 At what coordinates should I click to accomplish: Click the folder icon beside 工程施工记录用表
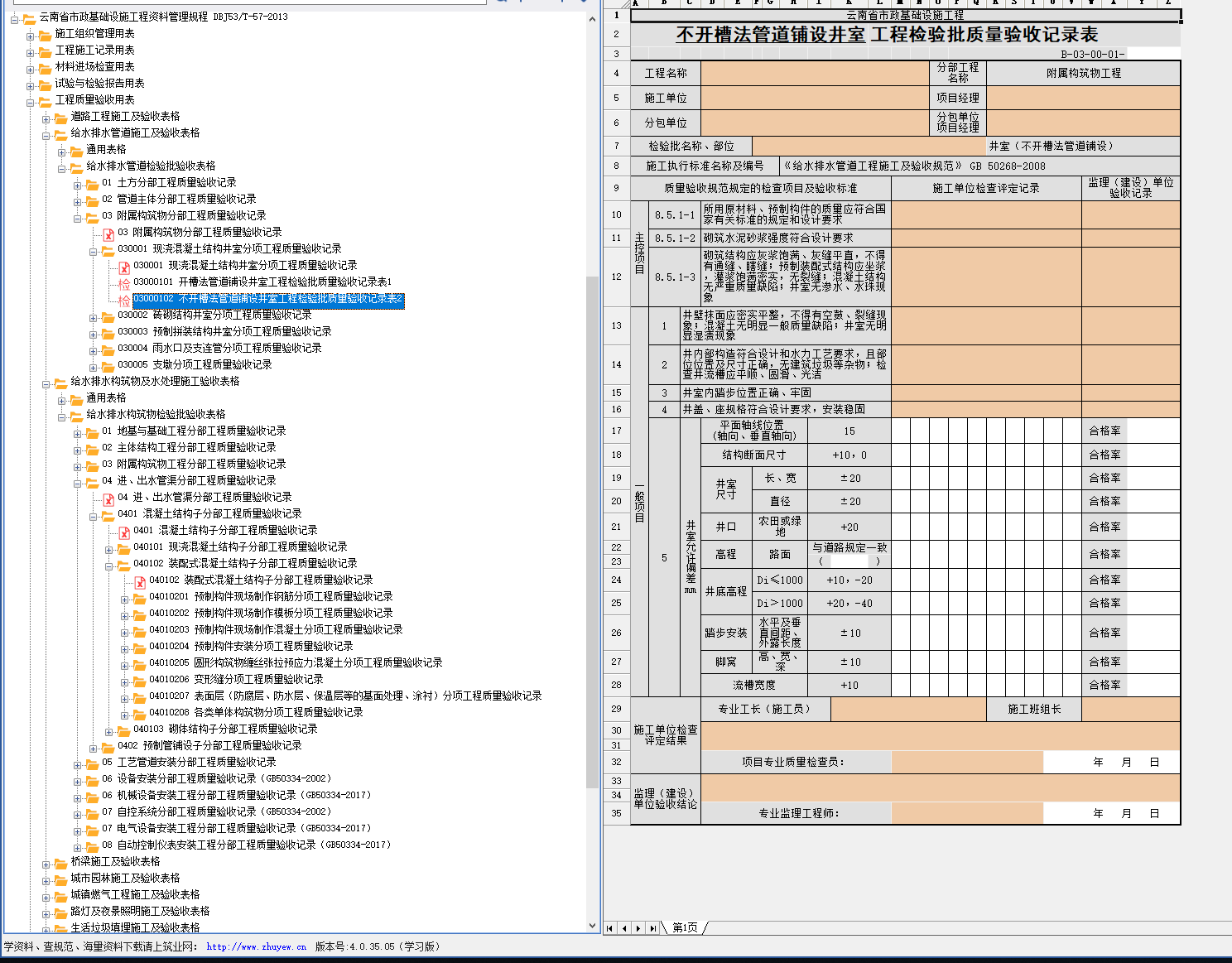pyautogui.click(x=45, y=51)
